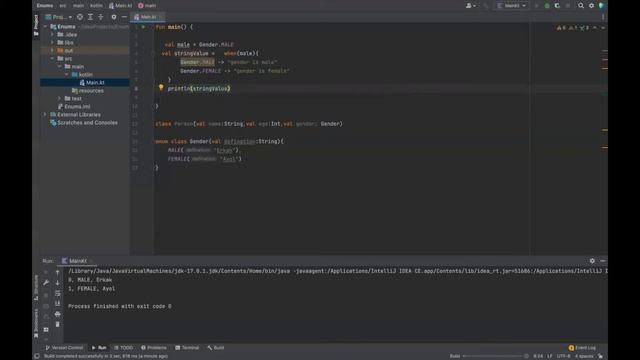640x360 pixels.
Task: Select Scratches and Consoles
Action: point(85,122)
